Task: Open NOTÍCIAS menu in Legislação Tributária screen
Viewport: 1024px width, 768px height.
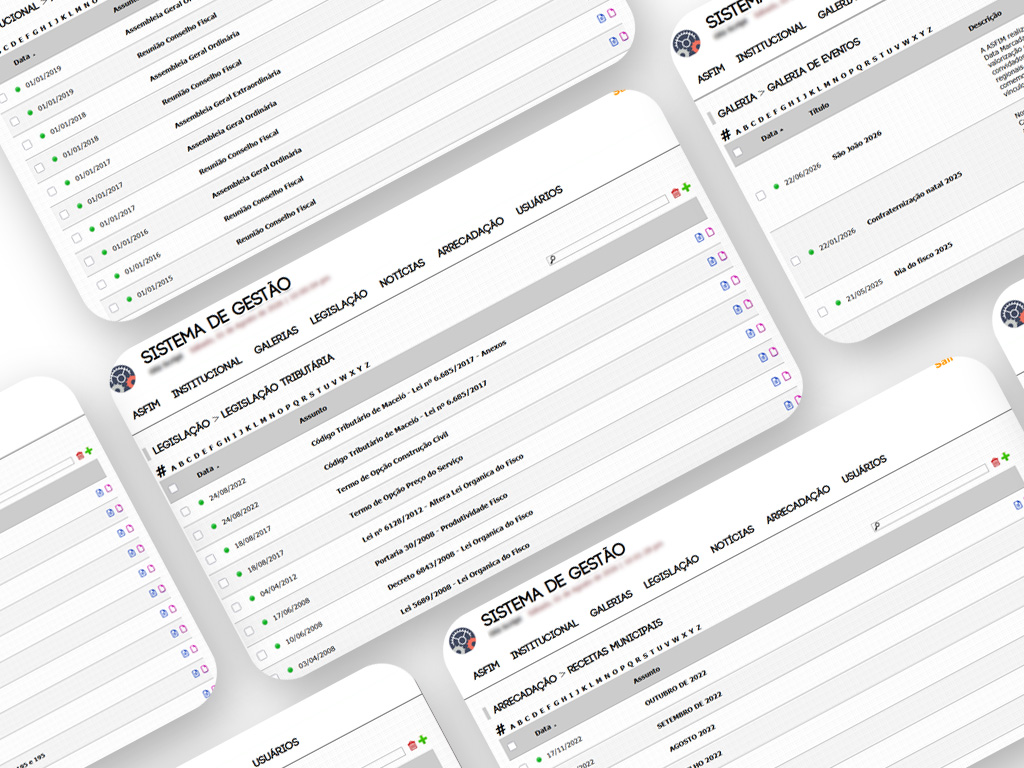Action: tap(402, 272)
